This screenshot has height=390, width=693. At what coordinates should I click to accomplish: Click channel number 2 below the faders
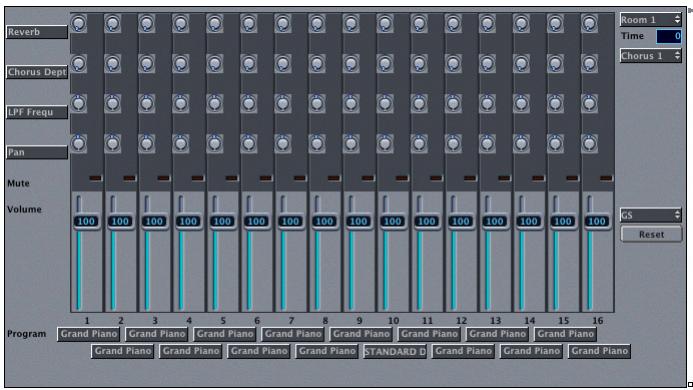click(121, 321)
